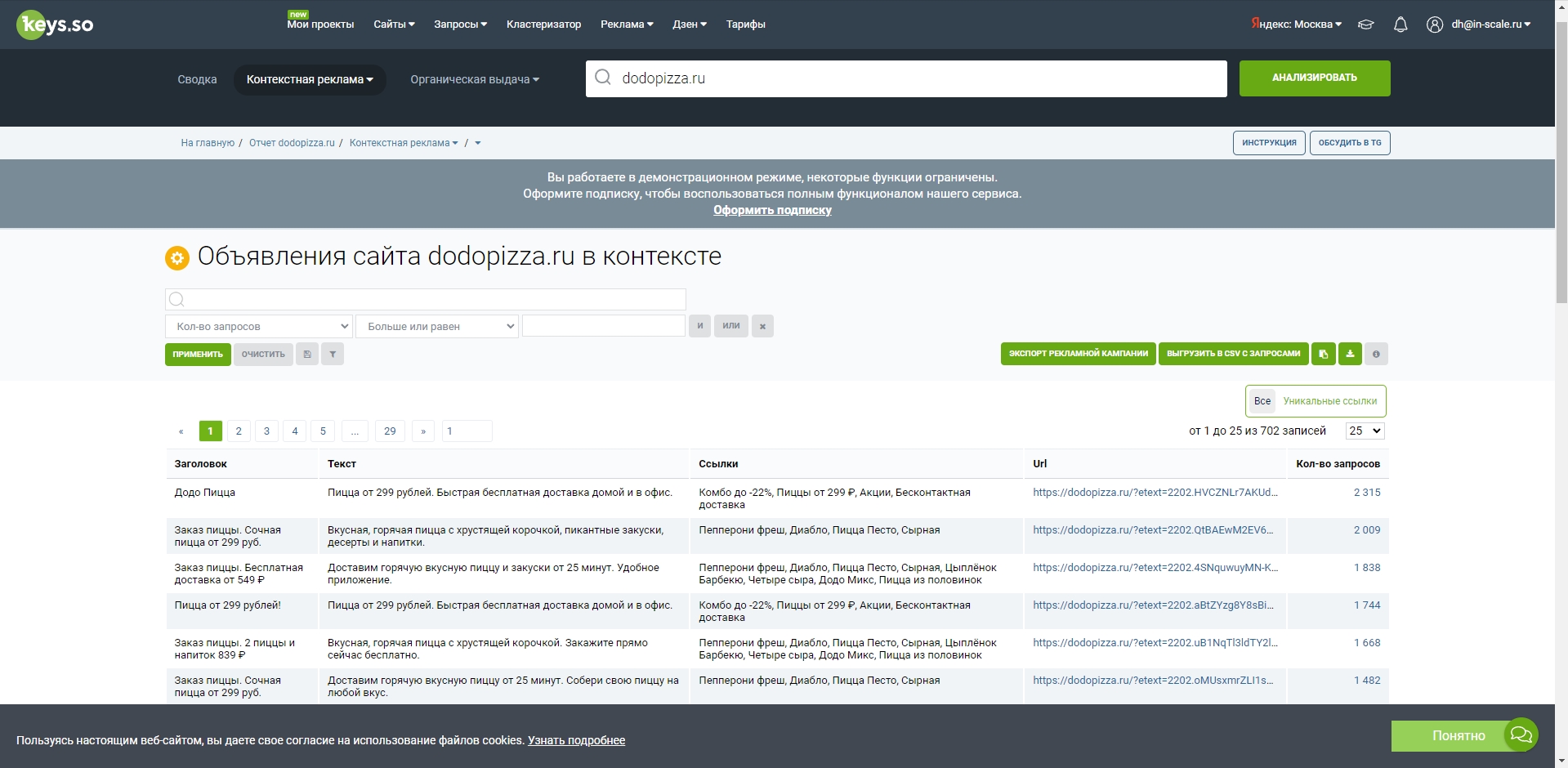Screen dimensions: 1568x768
Task: Click the ОЧИСТИТЬ filter button
Action: click(x=263, y=354)
